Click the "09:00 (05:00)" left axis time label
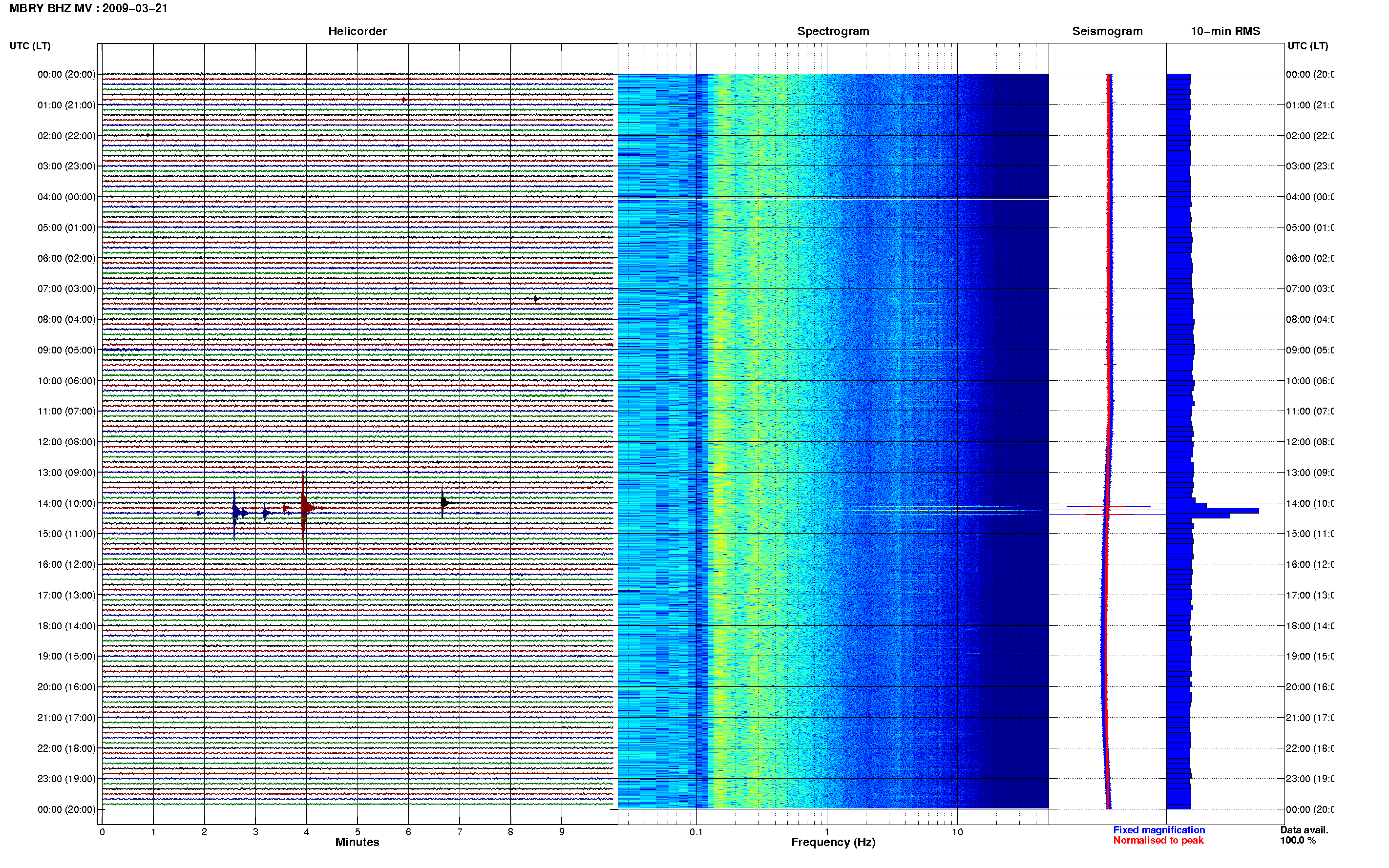The image size is (1389, 868). 66,350
